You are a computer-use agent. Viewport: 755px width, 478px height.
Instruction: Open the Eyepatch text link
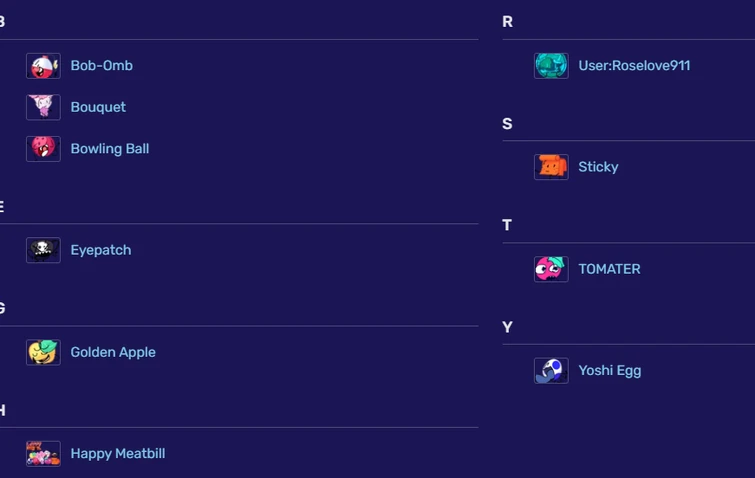coord(100,250)
